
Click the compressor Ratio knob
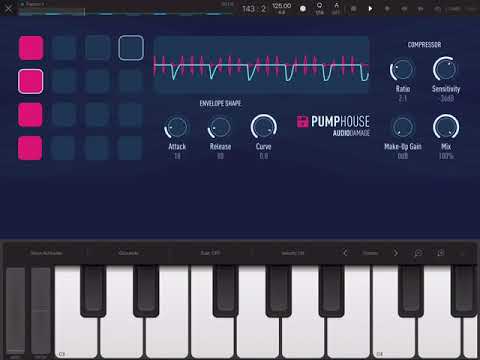click(402, 69)
